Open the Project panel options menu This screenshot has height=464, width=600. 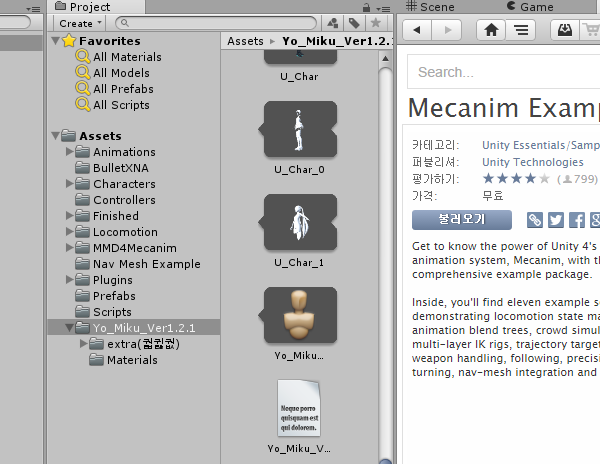pyautogui.click(x=383, y=8)
